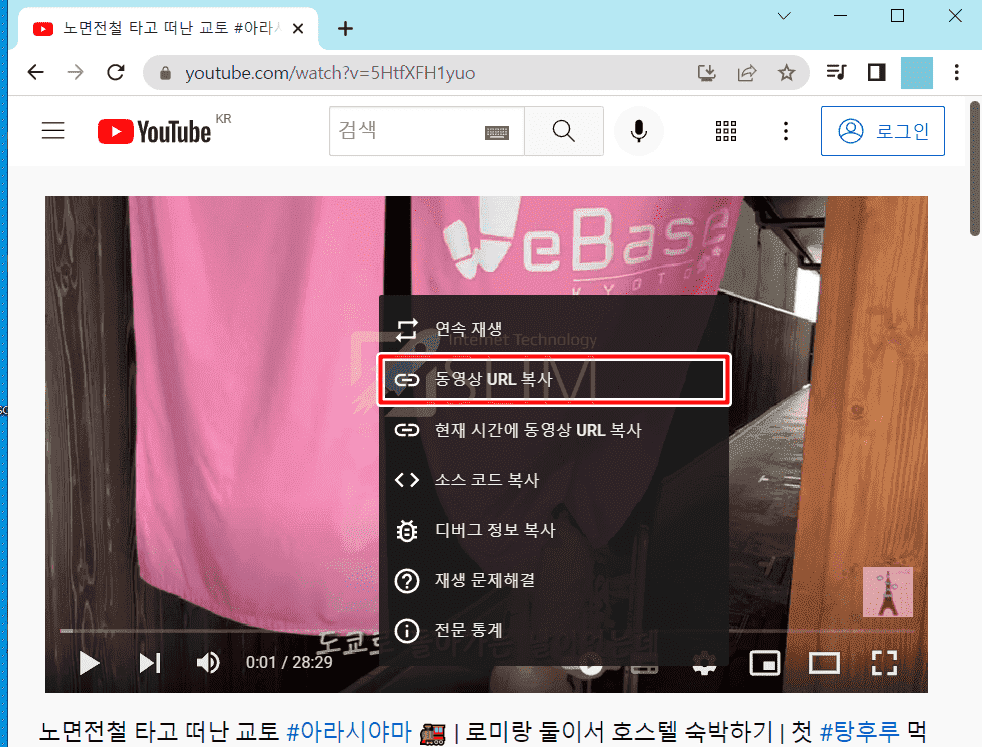
Task: Bookmark this page with the star
Action: [x=787, y=73]
